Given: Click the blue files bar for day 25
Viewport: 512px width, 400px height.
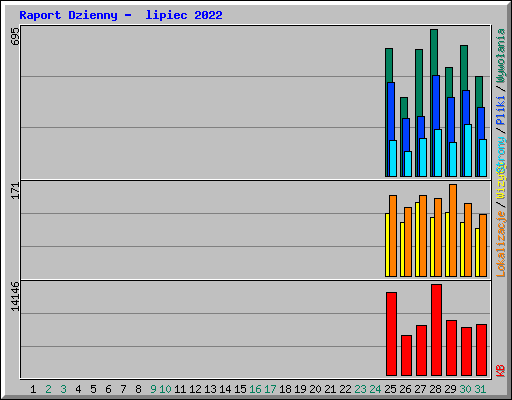Looking at the screenshot, I should click(391, 111).
